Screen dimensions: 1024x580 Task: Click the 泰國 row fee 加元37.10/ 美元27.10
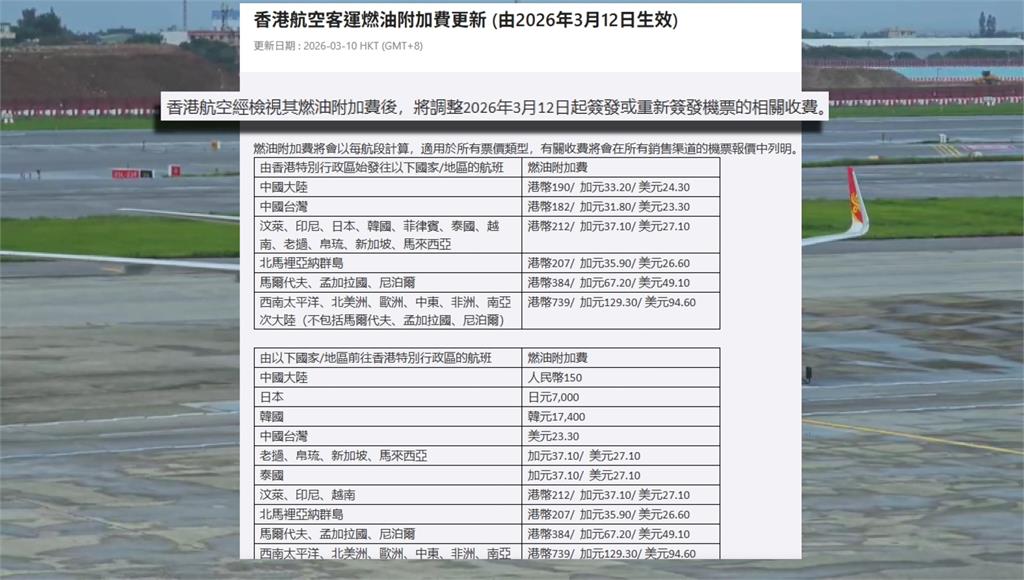pyautogui.click(x=584, y=475)
